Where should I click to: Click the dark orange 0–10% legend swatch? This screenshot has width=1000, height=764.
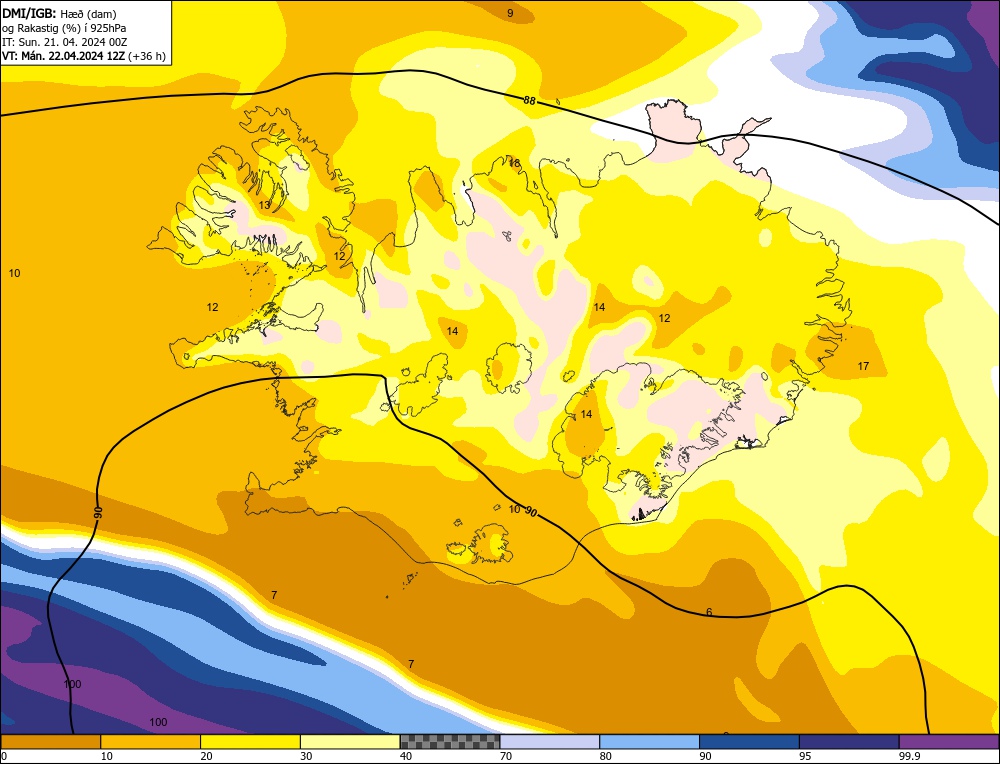[x=50, y=742]
